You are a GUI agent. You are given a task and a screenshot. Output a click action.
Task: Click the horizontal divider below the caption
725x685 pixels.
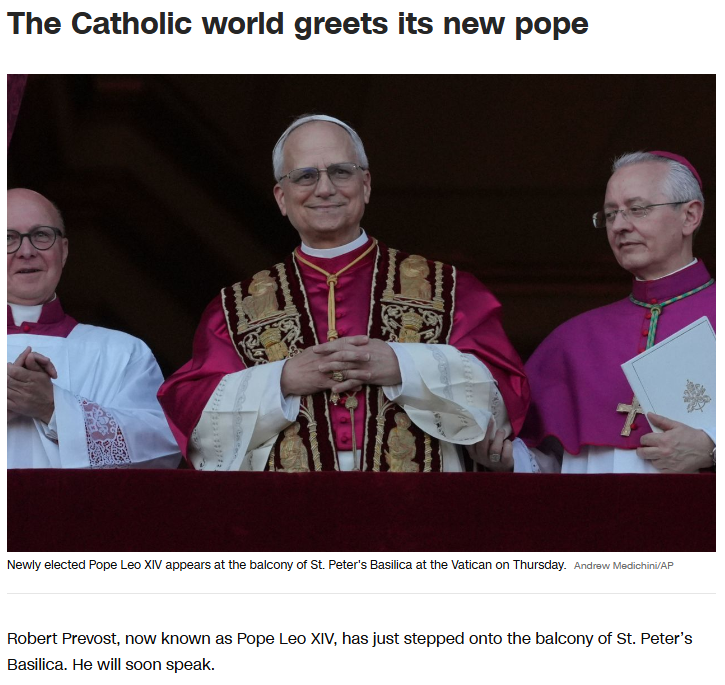tap(361, 593)
